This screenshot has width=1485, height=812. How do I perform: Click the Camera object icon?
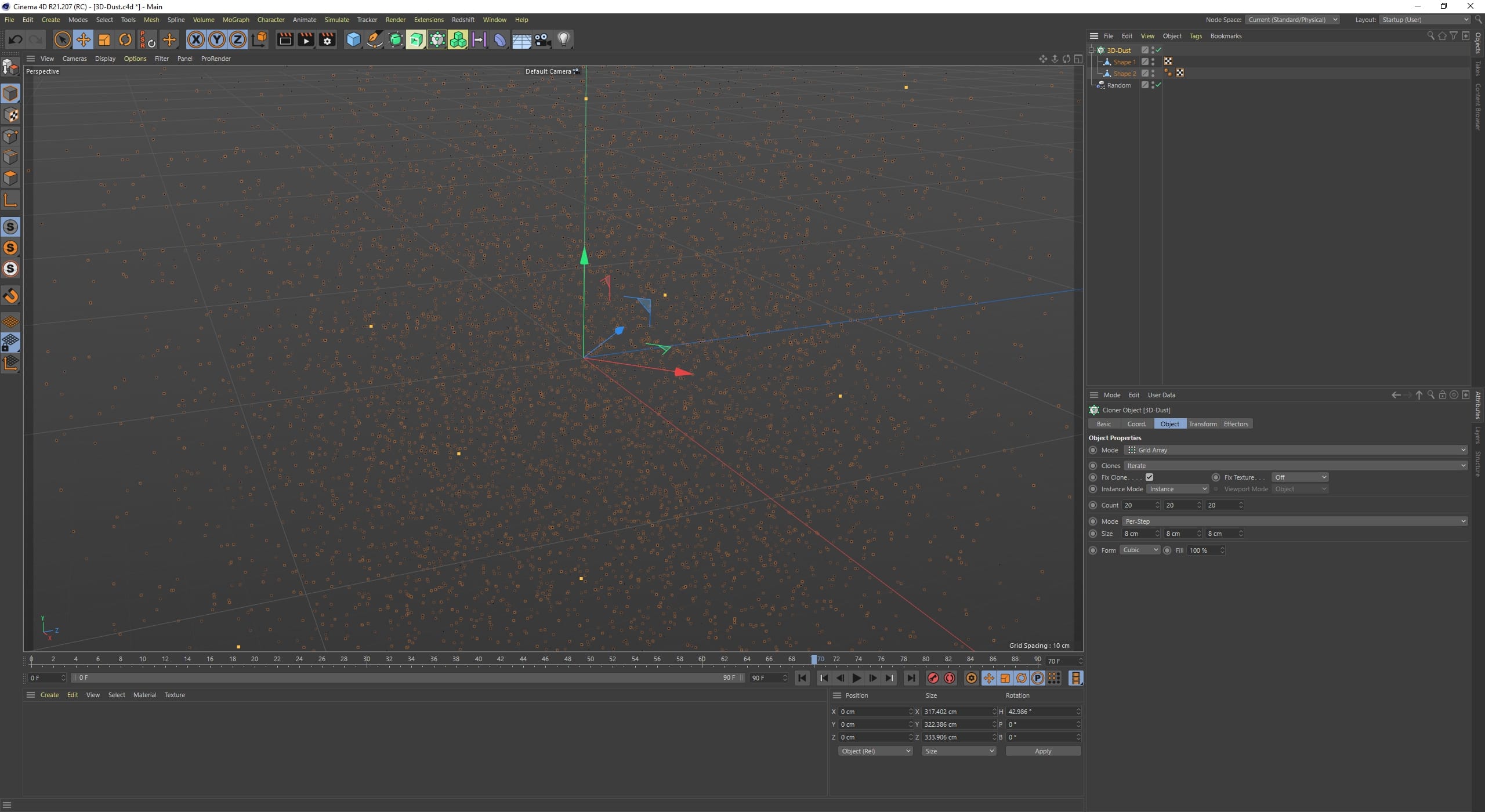(542, 39)
